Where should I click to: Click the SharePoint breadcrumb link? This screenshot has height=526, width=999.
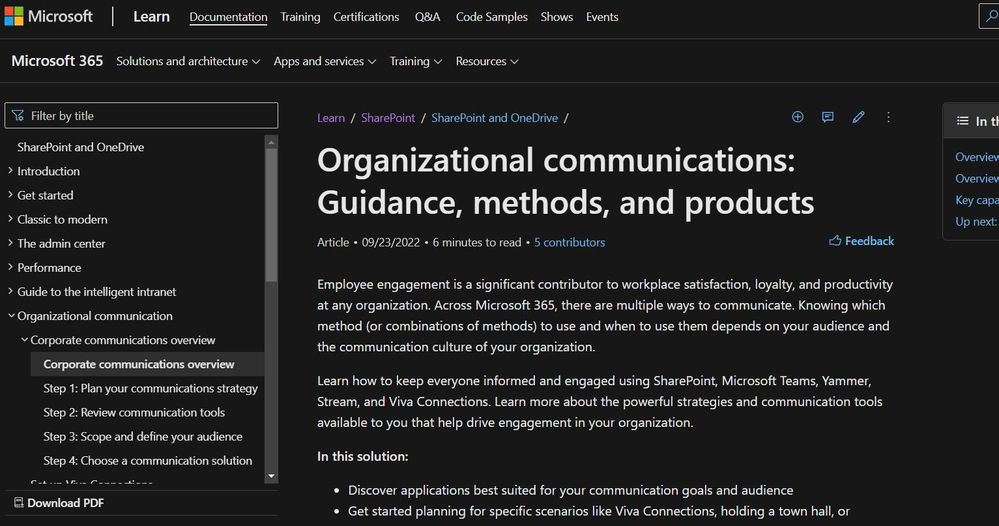388,118
